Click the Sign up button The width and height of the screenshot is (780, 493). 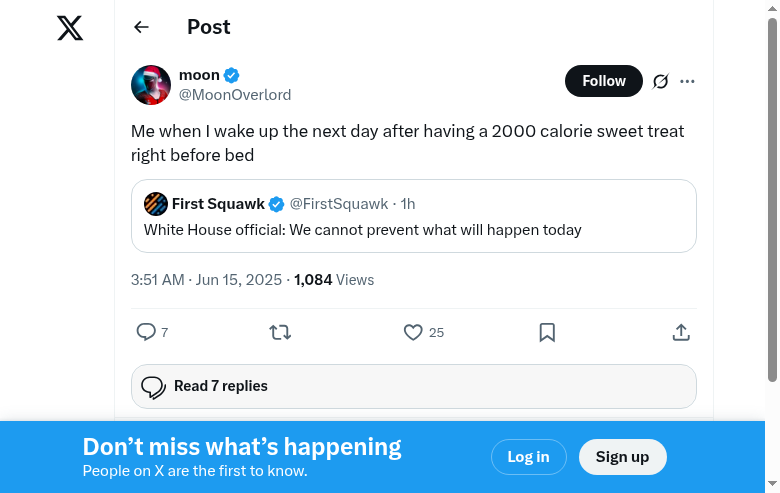click(x=622, y=457)
